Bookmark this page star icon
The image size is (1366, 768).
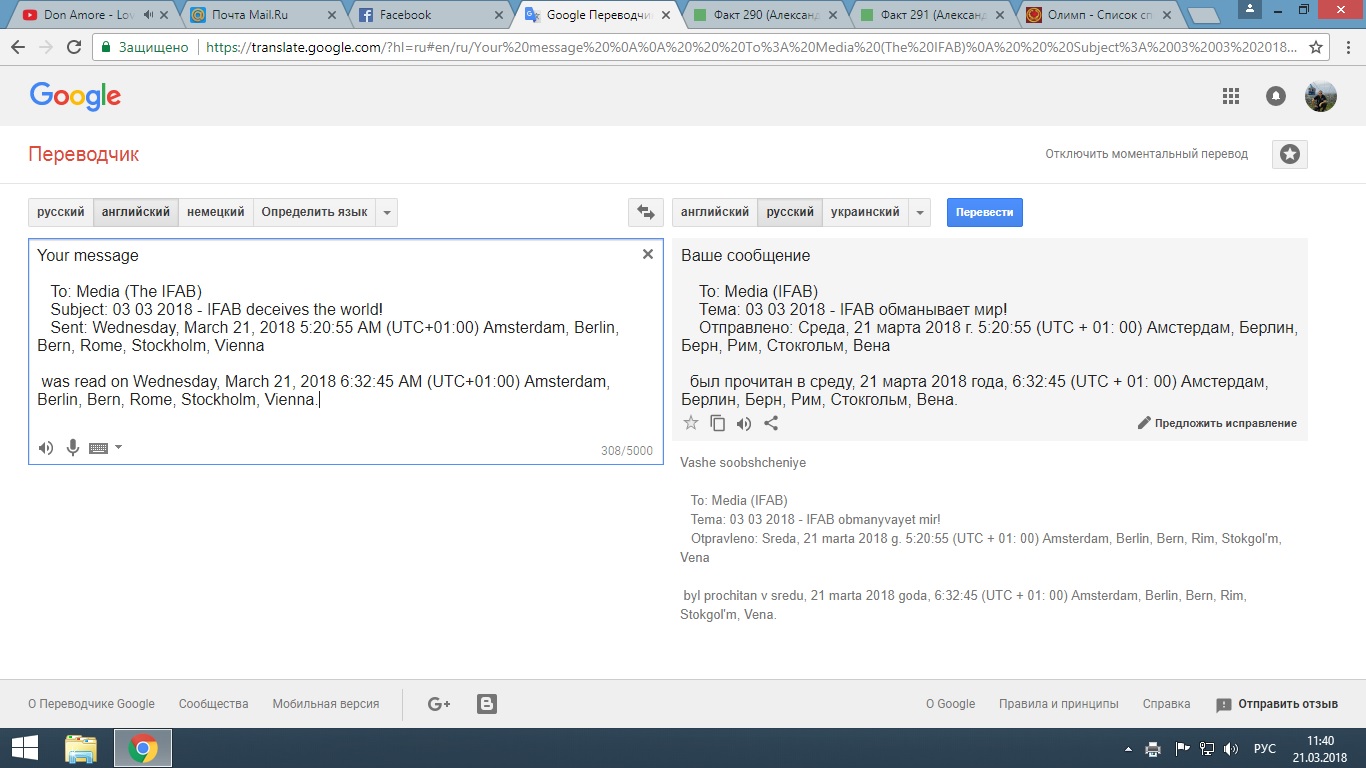pyautogui.click(x=1315, y=47)
